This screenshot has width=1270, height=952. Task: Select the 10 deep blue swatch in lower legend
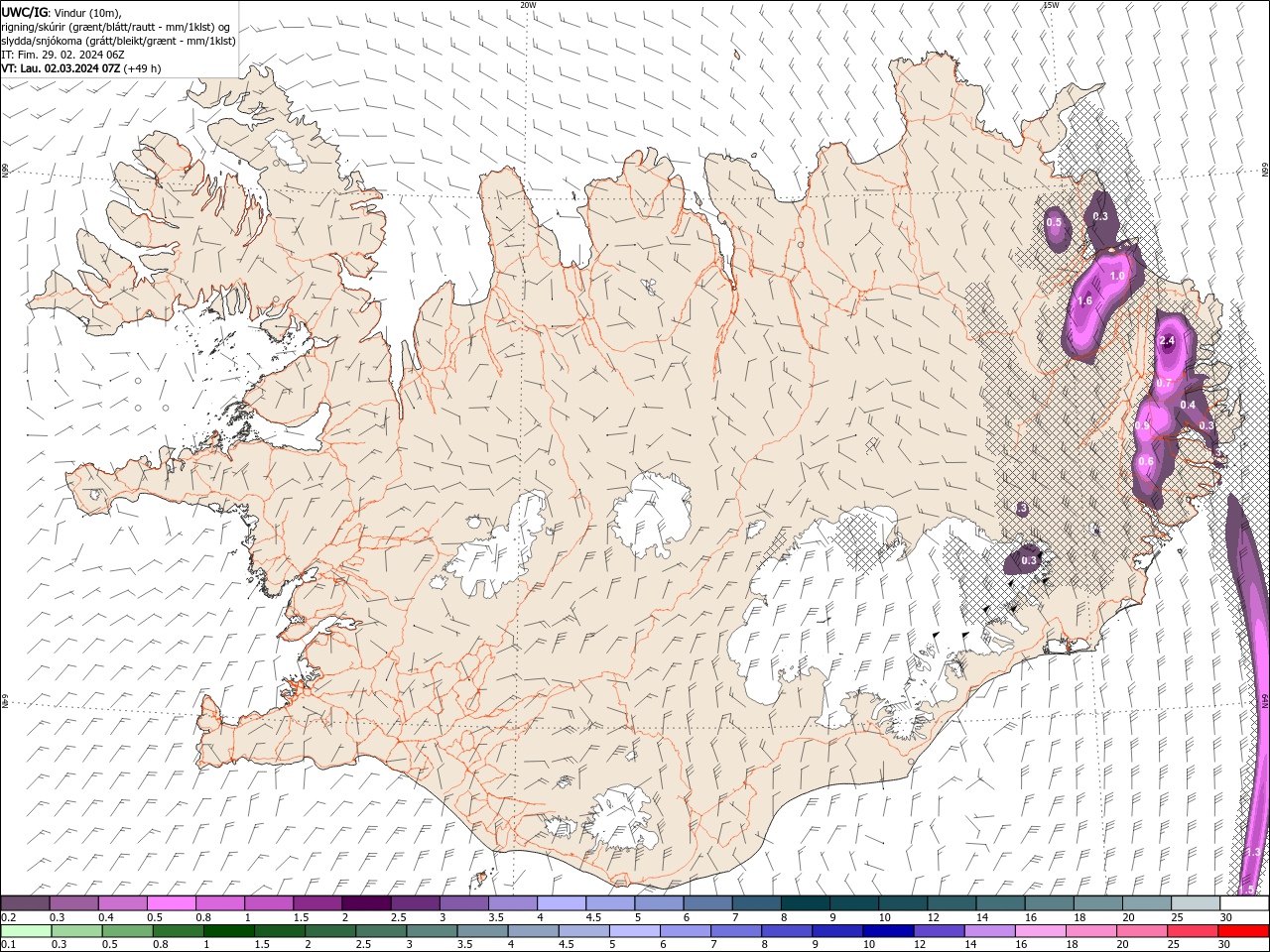tap(887, 931)
